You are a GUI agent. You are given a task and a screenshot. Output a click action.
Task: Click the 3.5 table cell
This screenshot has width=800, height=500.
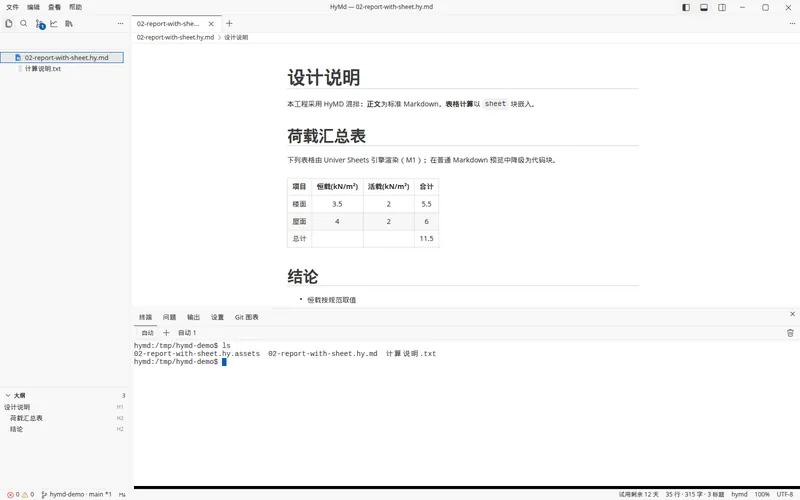(x=337, y=204)
